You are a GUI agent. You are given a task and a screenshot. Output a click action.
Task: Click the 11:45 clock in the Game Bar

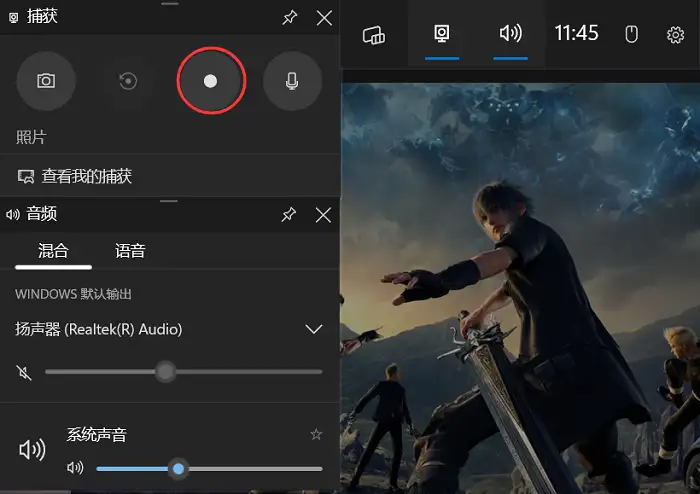tap(576, 33)
